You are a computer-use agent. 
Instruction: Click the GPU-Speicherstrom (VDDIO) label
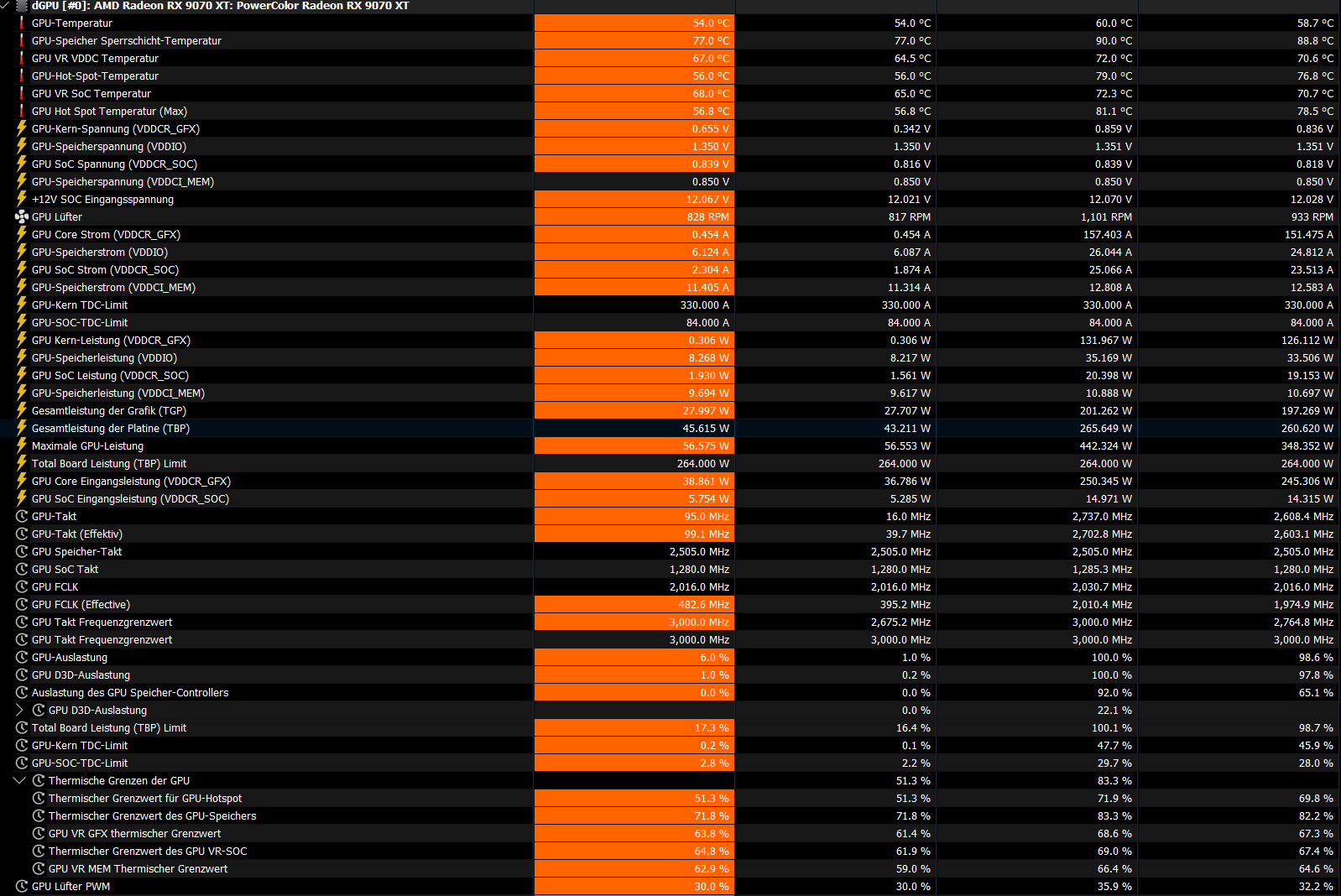100,252
